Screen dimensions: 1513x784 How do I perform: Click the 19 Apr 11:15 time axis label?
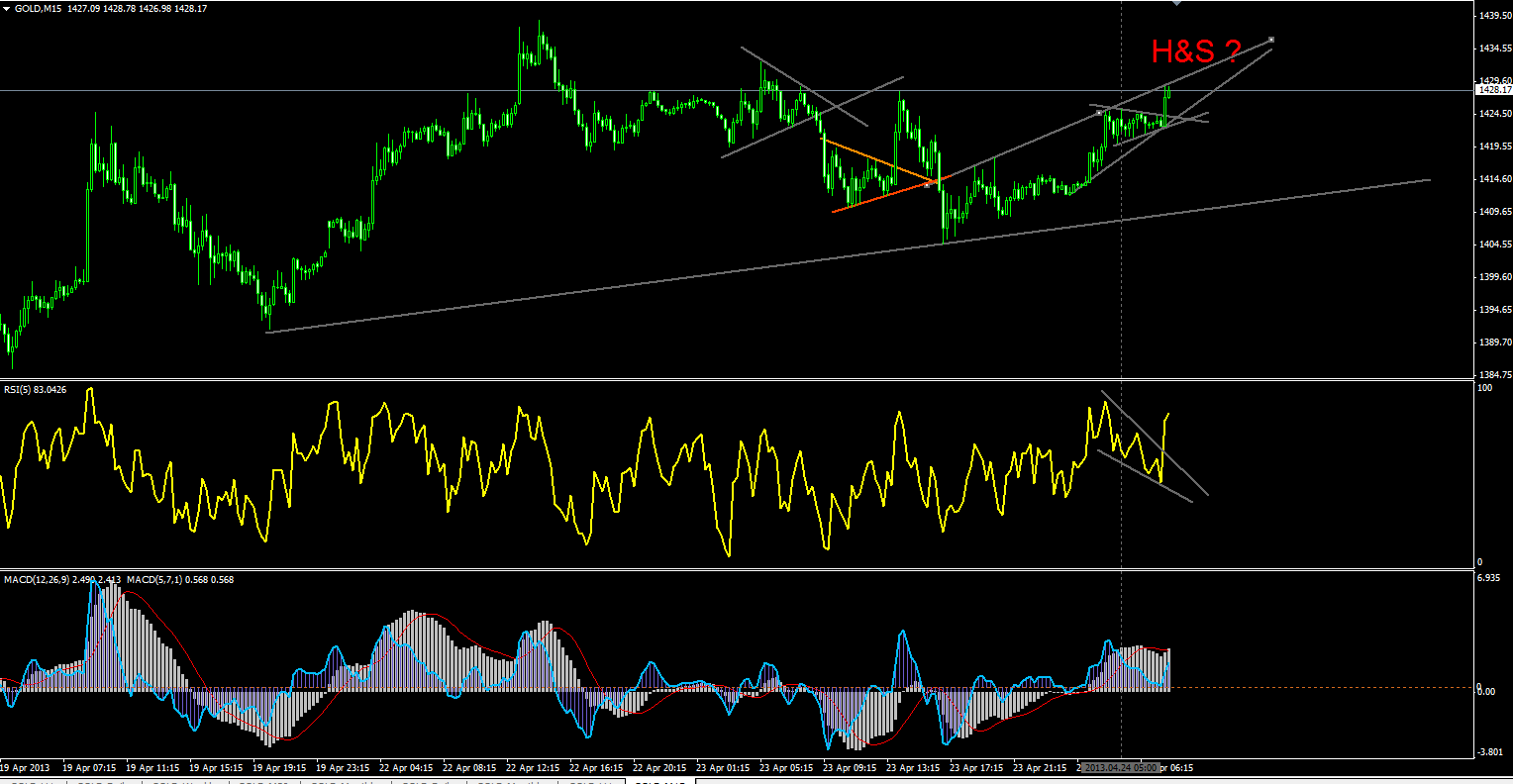click(152, 768)
